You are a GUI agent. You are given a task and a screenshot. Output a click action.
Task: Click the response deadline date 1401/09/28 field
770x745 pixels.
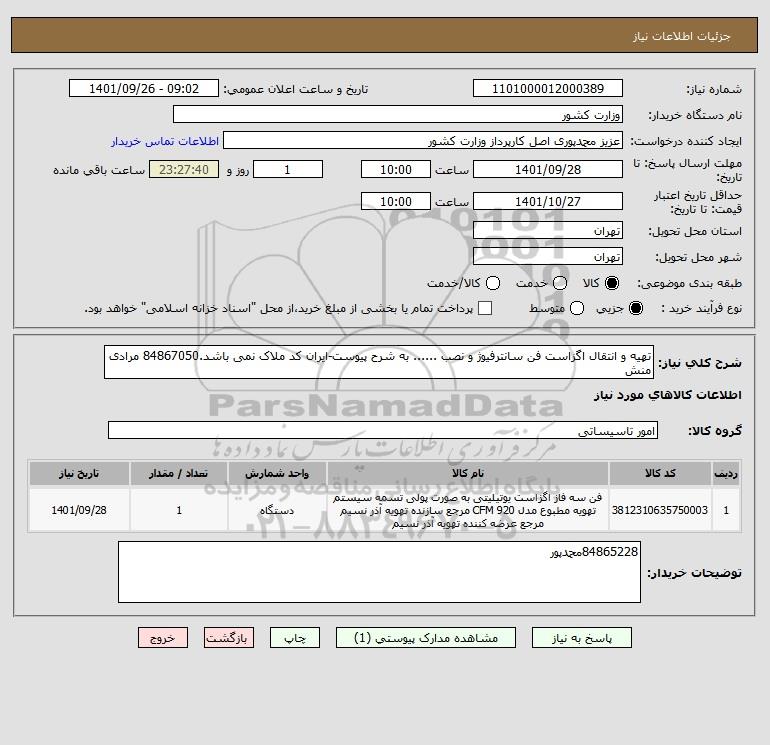(x=548, y=170)
